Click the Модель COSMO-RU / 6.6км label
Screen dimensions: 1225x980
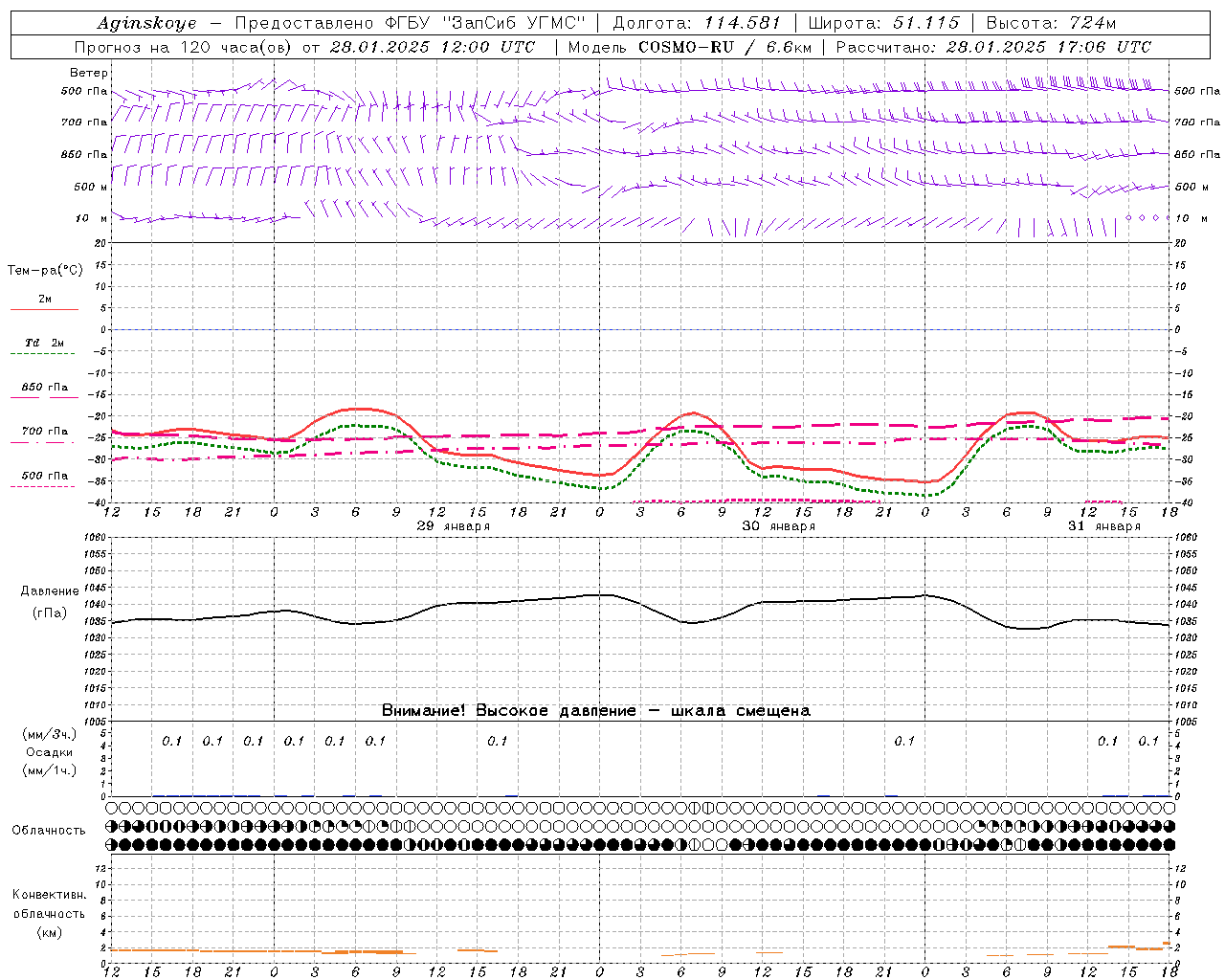(x=689, y=47)
